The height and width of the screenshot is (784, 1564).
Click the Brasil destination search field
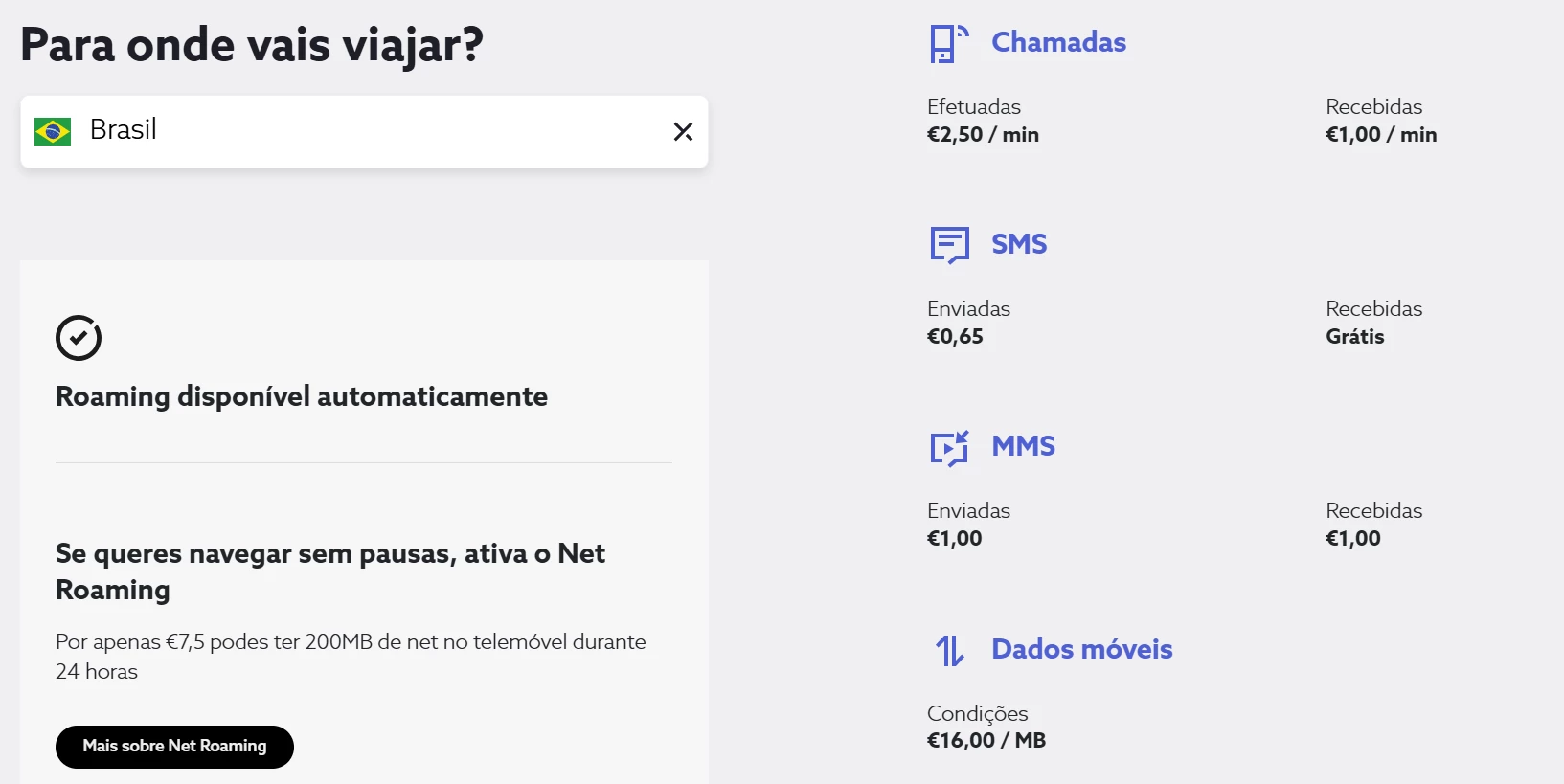point(364,131)
